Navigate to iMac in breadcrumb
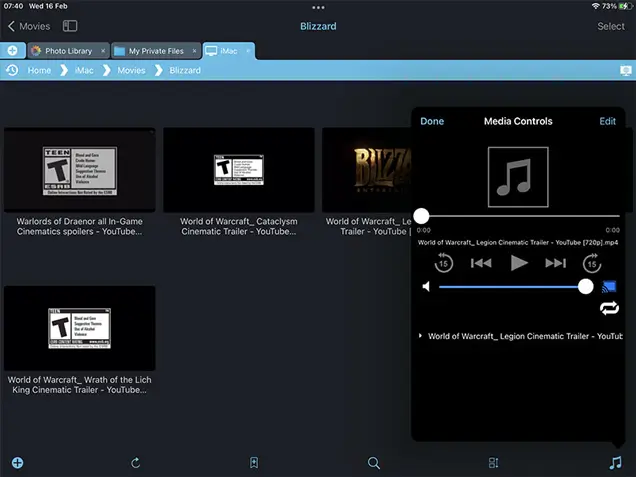Image resolution: width=636 pixels, height=477 pixels. [84, 71]
